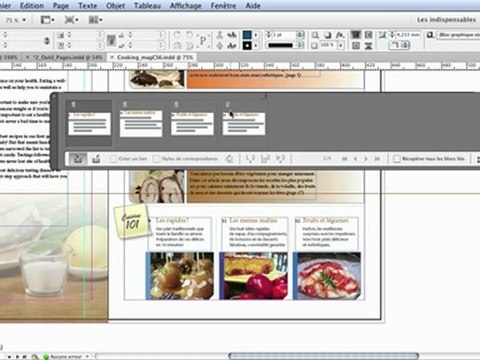The width and height of the screenshot is (480, 360).
Task: Check Récupérer tous les blocs liés
Action: [396, 159]
